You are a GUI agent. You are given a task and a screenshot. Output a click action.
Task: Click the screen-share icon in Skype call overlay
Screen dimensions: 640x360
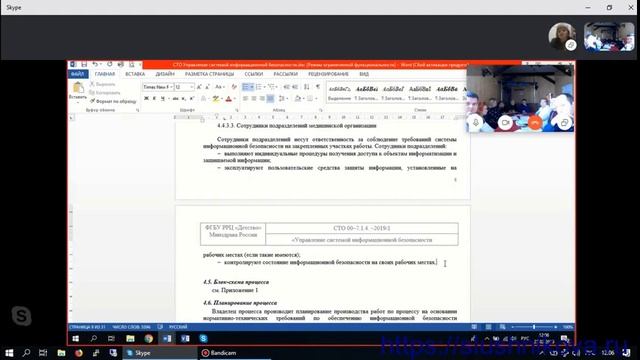click(x=564, y=122)
